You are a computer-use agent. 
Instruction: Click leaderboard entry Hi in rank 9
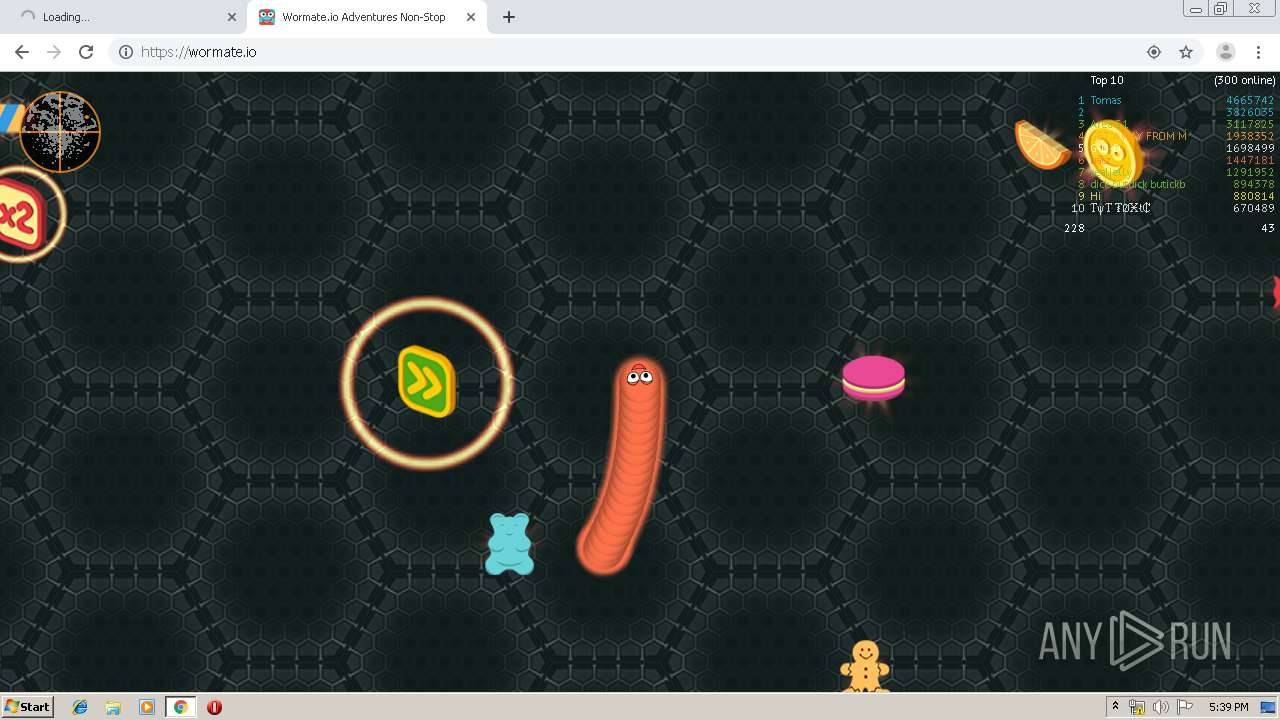click(x=1096, y=196)
